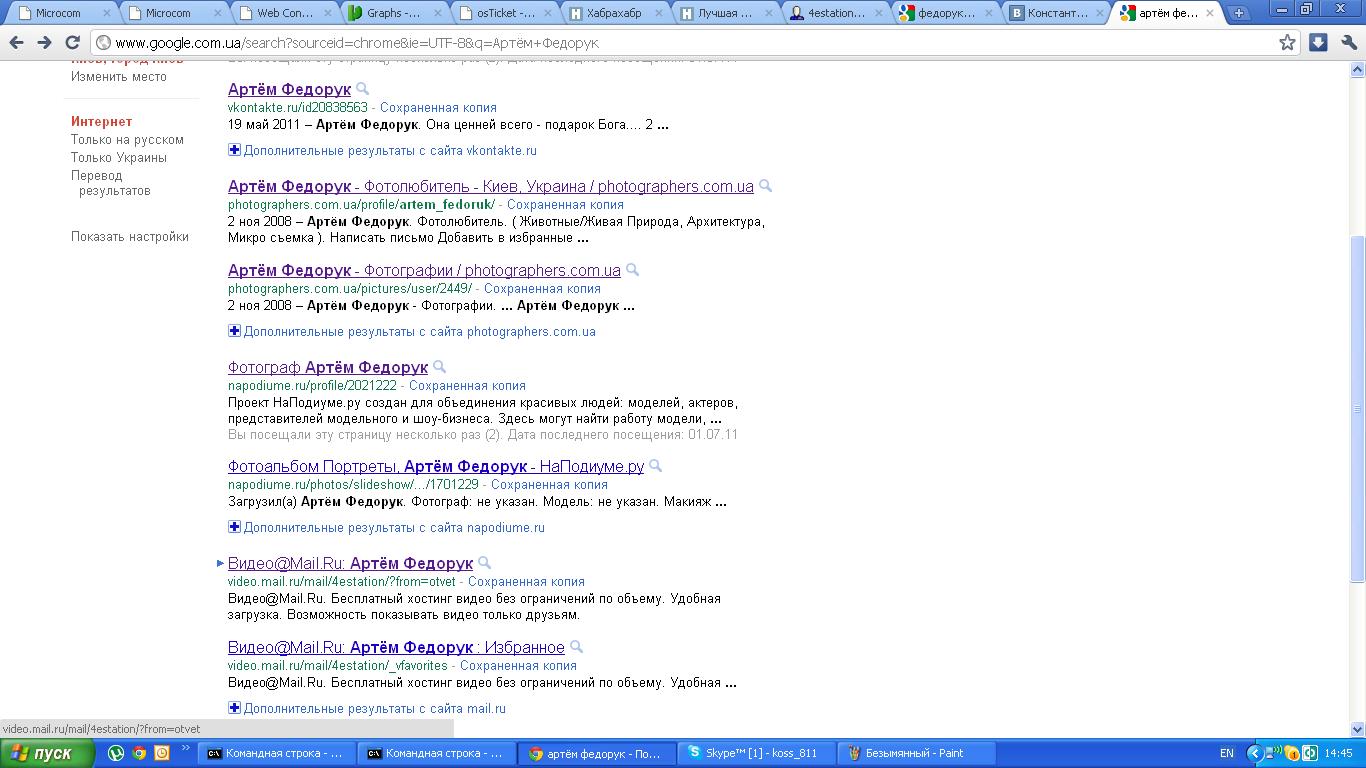This screenshot has height=768, width=1366.
Task: Open the vkontakte Артём Федорук result
Action: point(289,89)
